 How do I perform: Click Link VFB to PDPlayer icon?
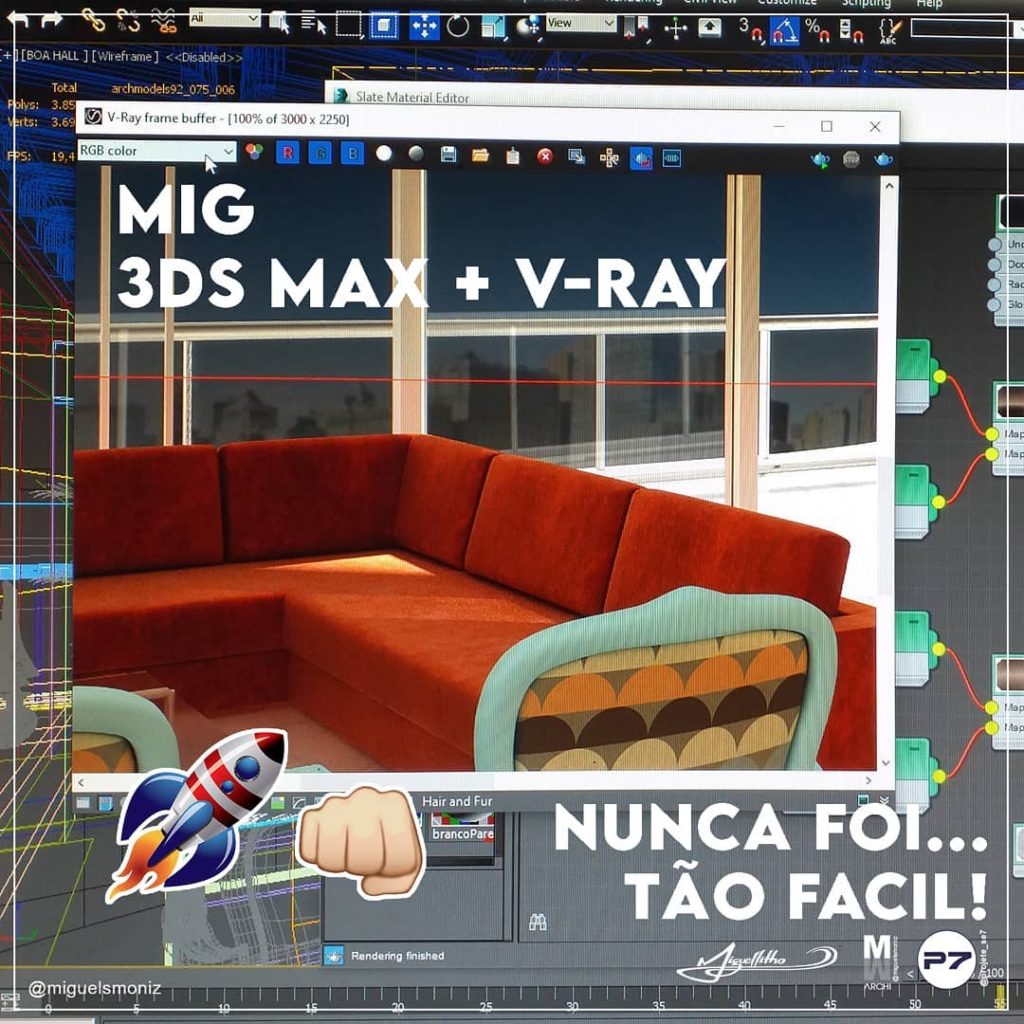672,158
